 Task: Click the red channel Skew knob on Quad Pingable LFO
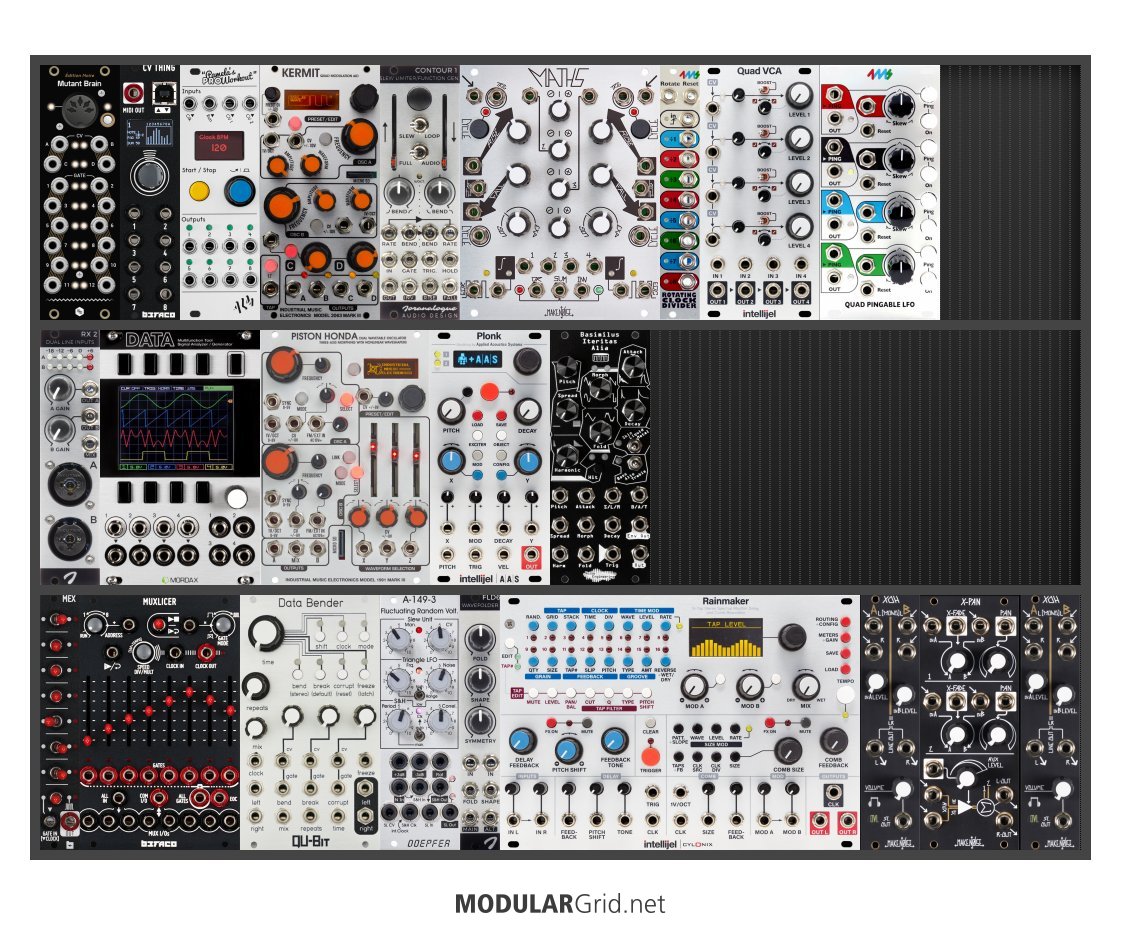pyautogui.click(x=898, y=104)
